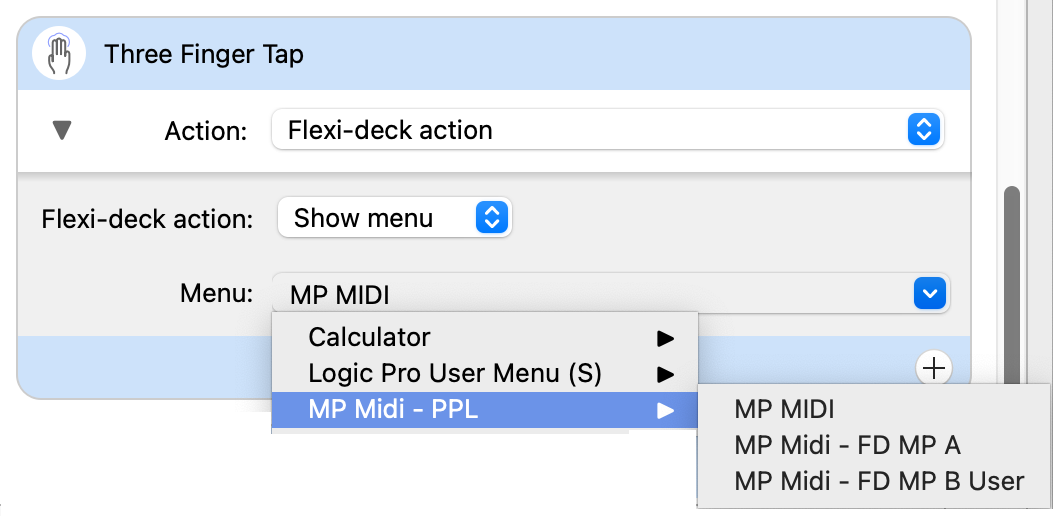
Task: Click the three-finger hand gesture icon
Action: (58, 53)
